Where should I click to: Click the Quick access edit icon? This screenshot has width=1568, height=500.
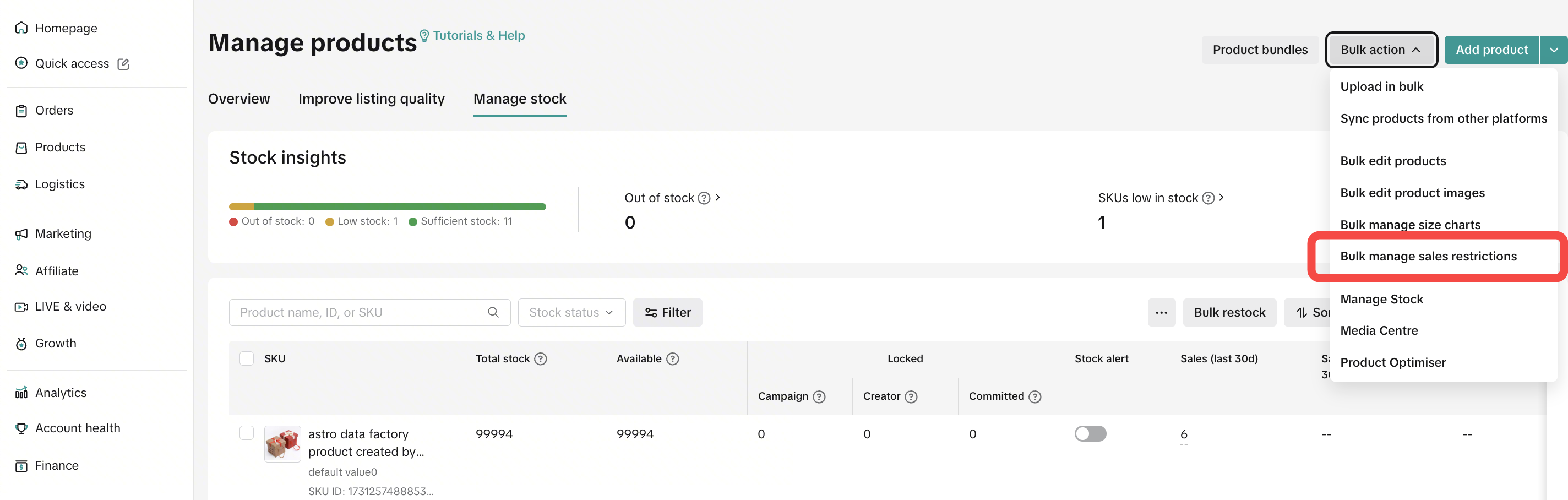123,64
